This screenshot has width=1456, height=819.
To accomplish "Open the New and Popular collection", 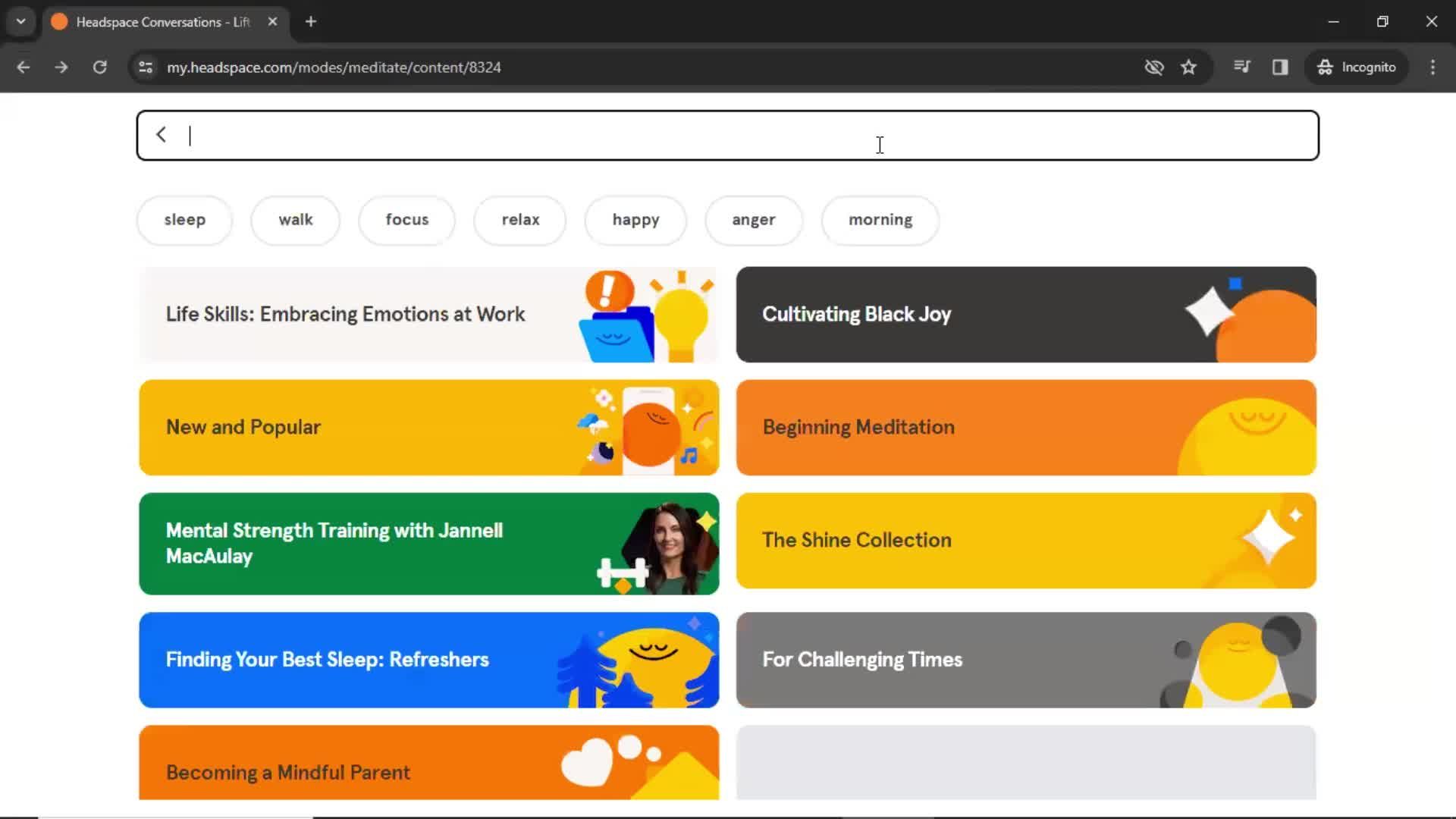I will click(x=430, y=427).
